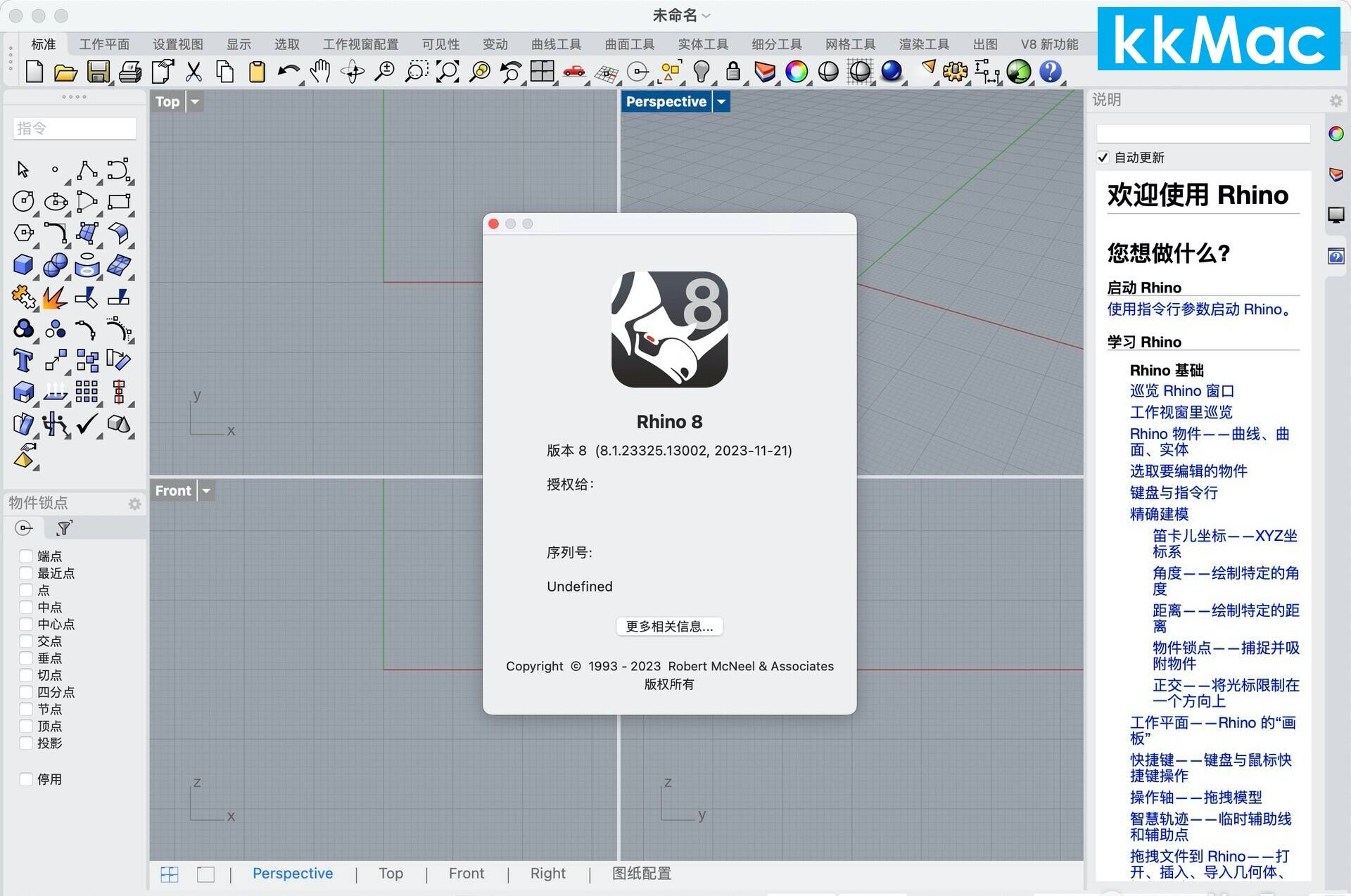Click the color wheel icon in the toolbar
Image resolution: width=1351 pixels, height=896 pixels.
797,72
